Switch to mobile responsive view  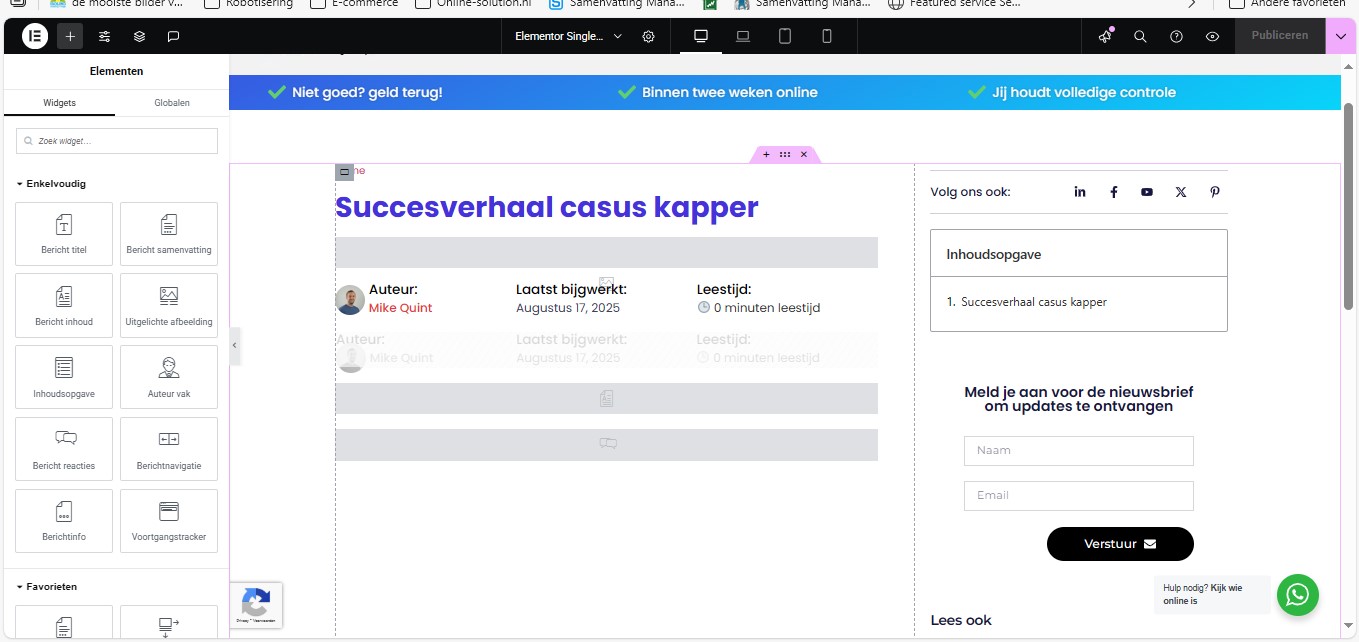pos(827,36)
